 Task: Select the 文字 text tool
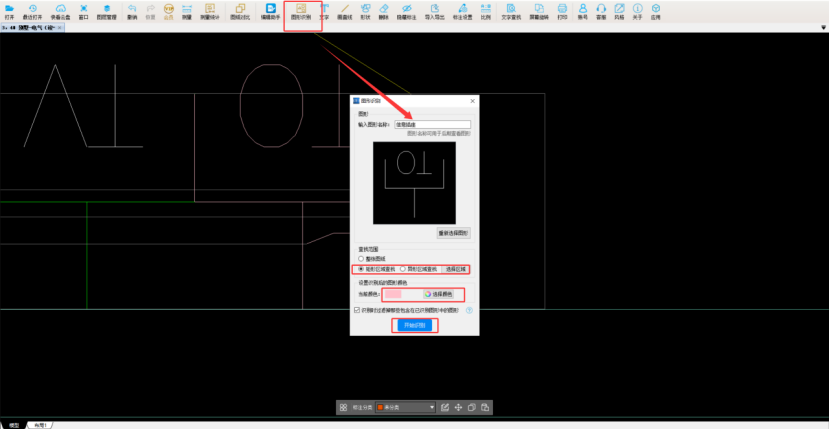324,12
